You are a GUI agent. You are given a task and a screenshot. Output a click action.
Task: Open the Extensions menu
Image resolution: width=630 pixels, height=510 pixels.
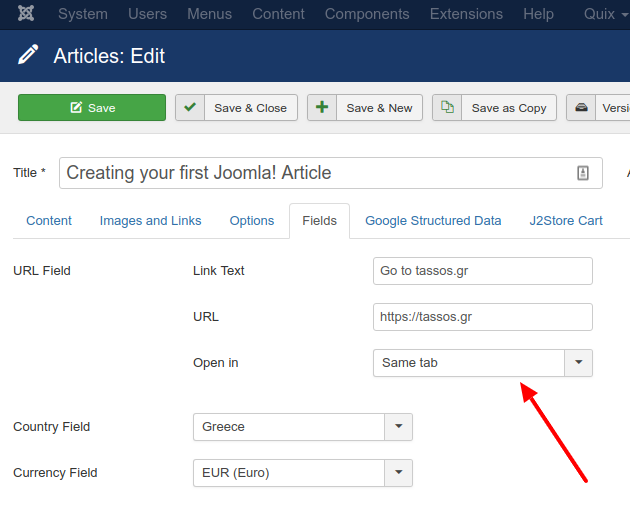(466, 14)
